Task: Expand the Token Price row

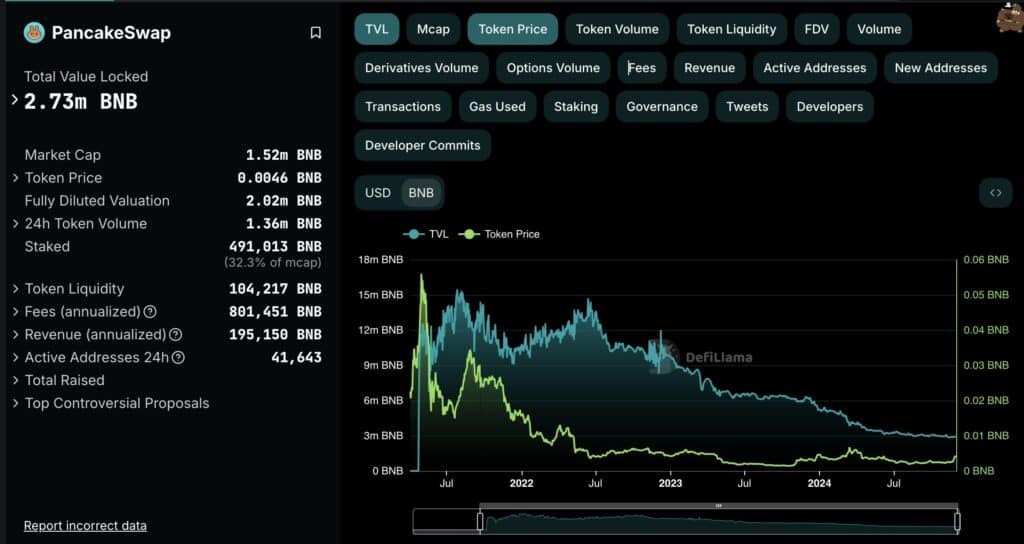Action: (16, 178)
